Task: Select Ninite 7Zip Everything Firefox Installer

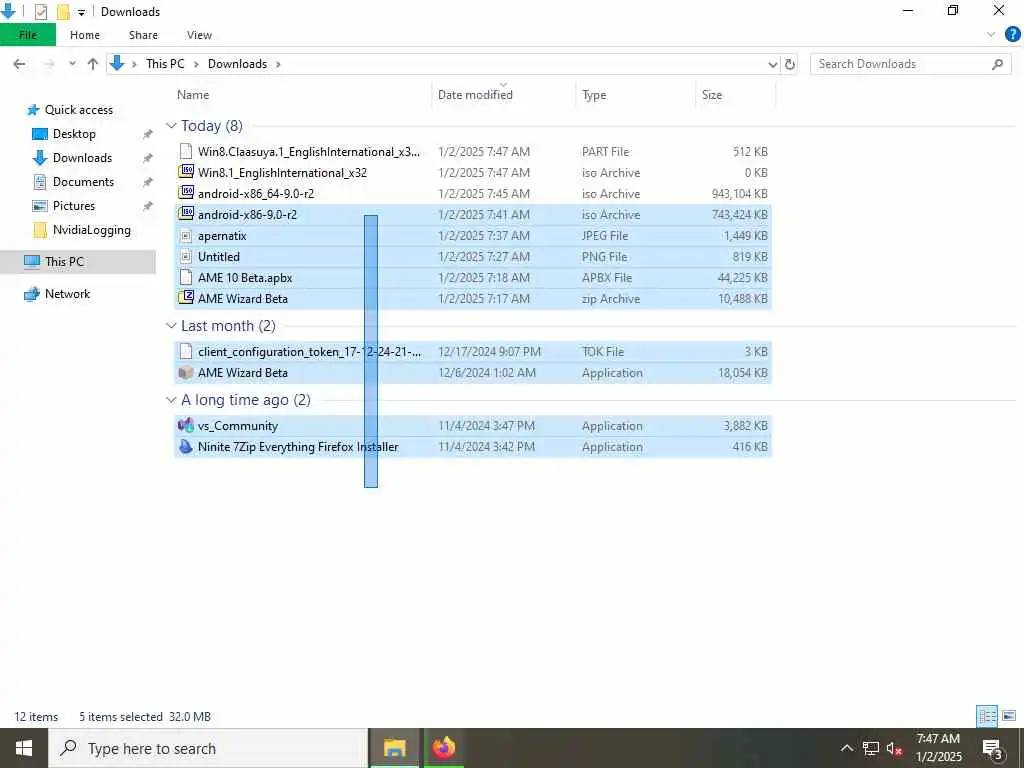Action: [298, 447]
